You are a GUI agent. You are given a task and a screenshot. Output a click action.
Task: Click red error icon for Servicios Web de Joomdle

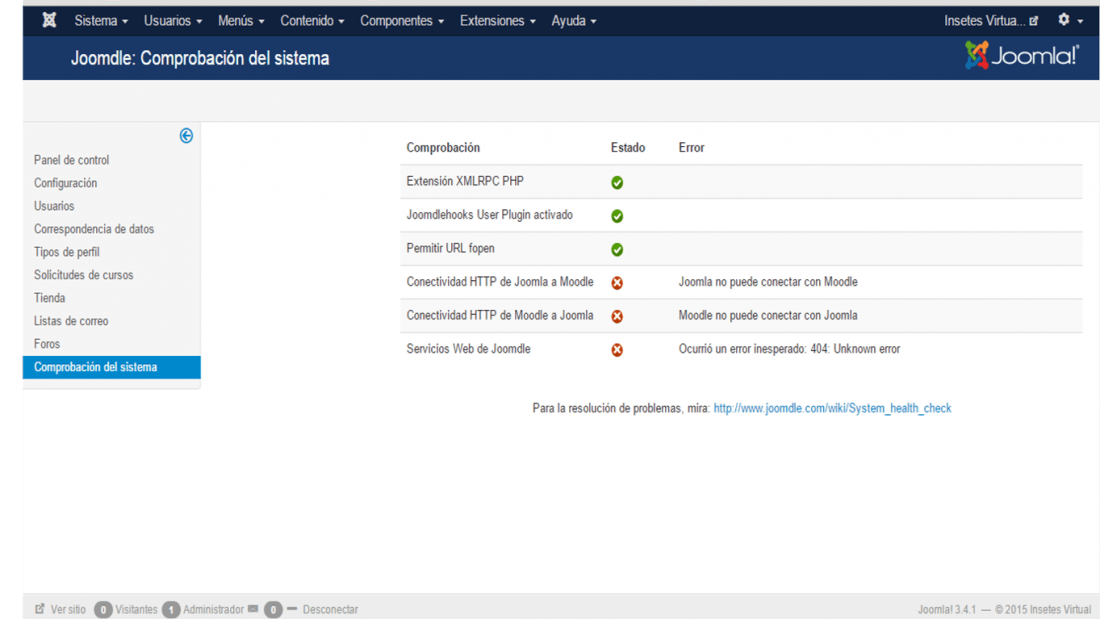pos(617,350)
